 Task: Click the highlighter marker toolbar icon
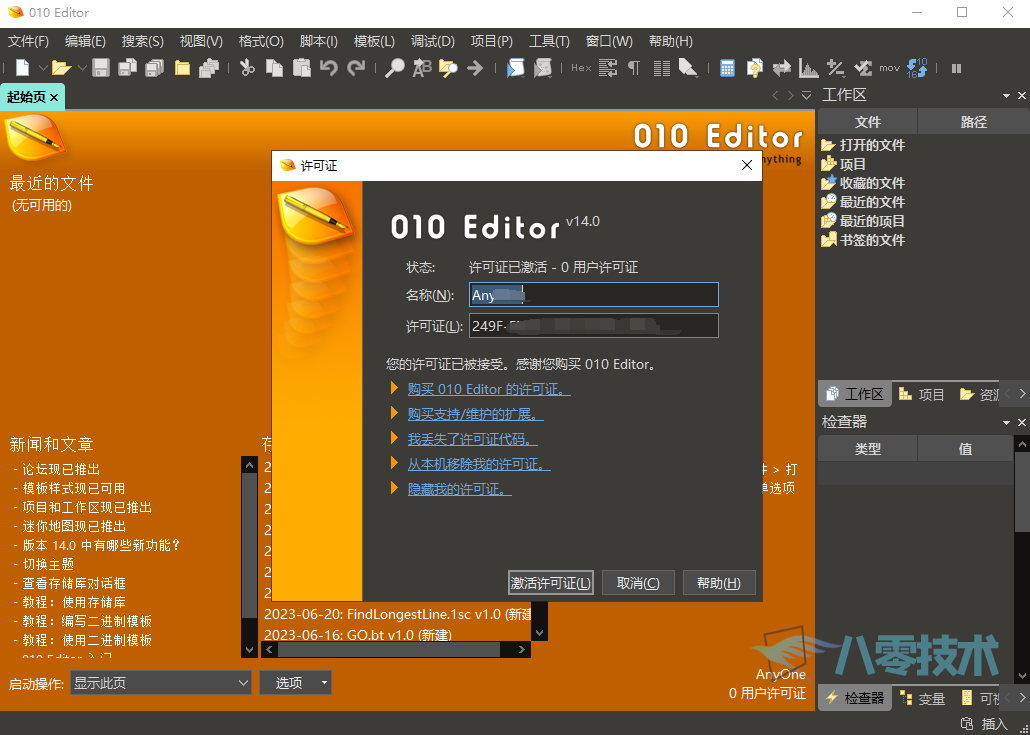tap(688, 68)
